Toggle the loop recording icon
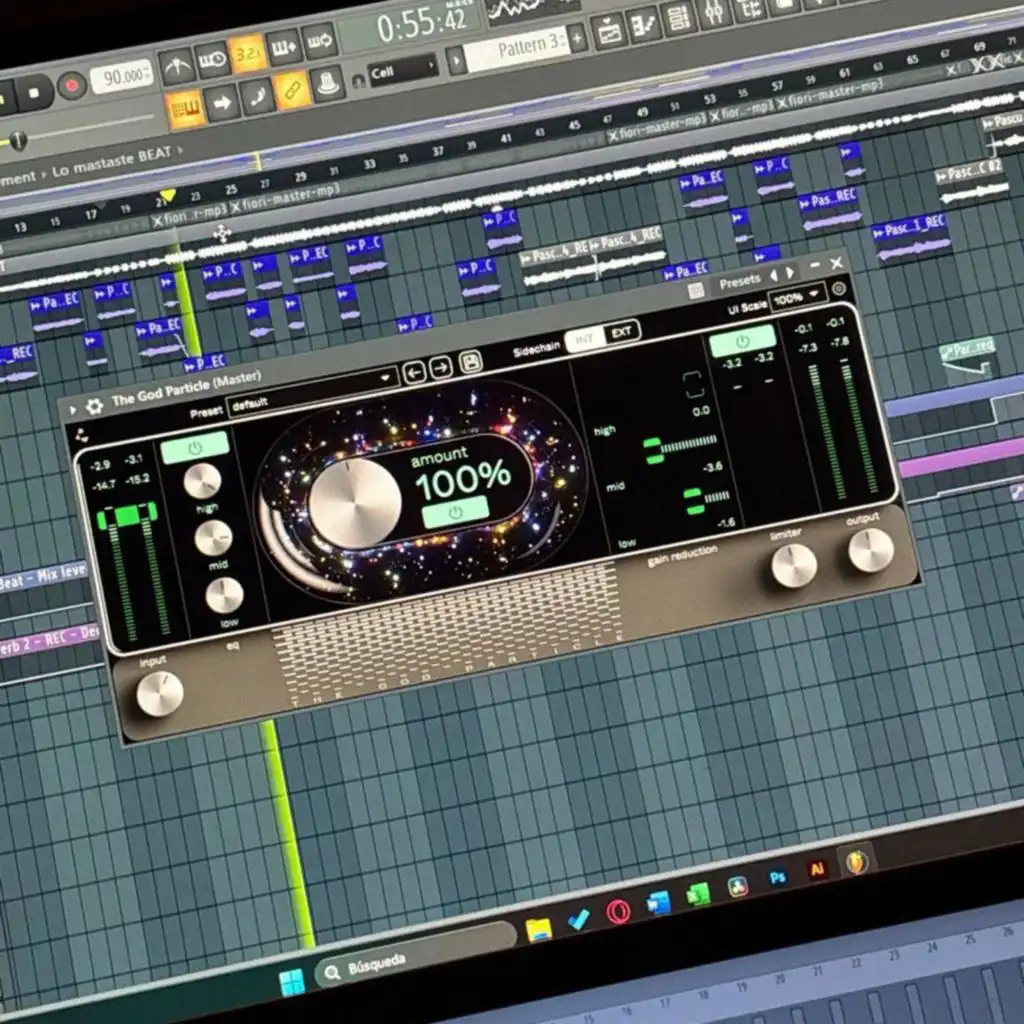This screenshot has width=1024, height=1024. (320, 42)
